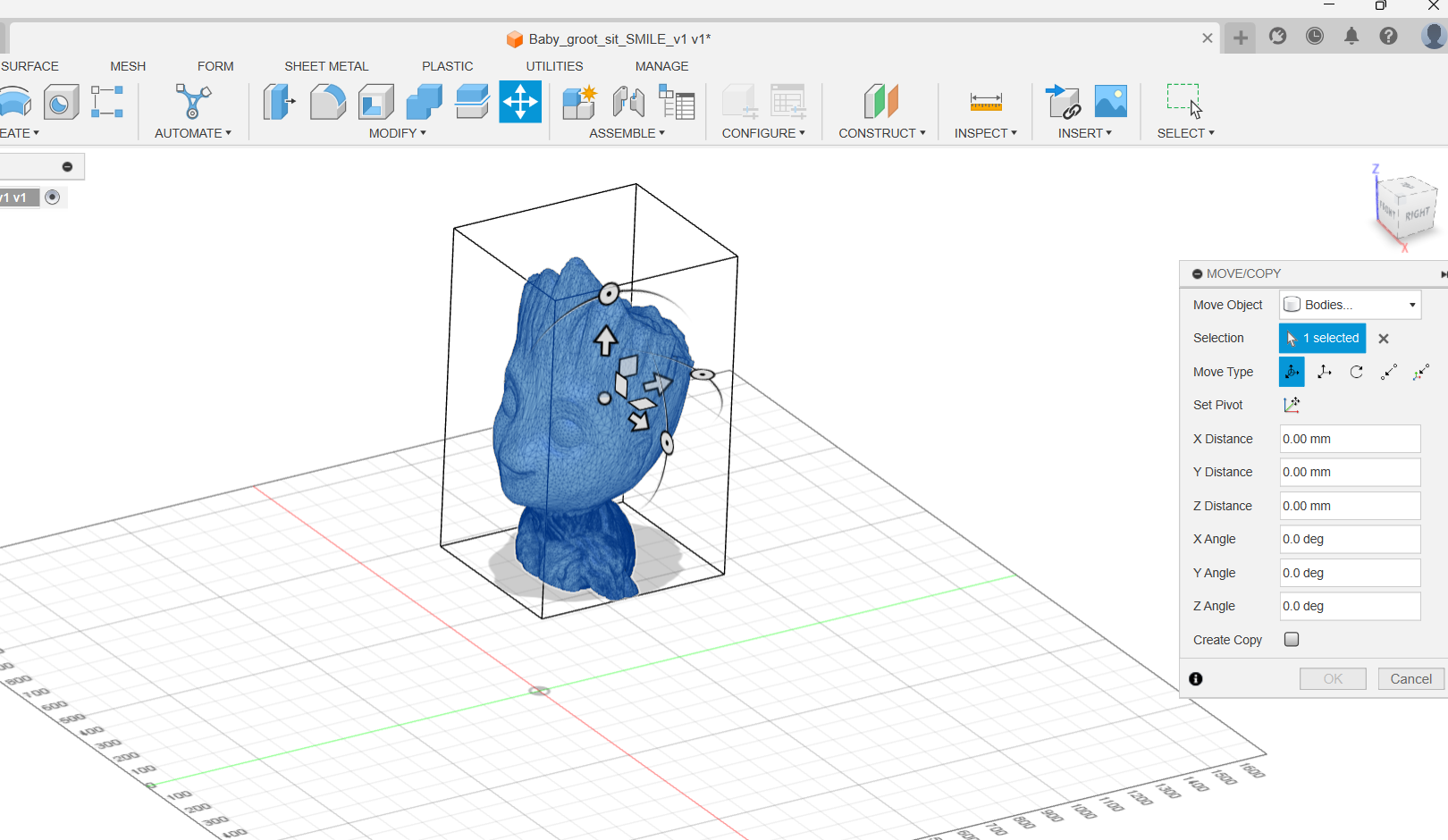This screenshot has height=840, width=1448.
Task: Expand the CONFIGURE dropdown menu
Action: pos(764,133)
